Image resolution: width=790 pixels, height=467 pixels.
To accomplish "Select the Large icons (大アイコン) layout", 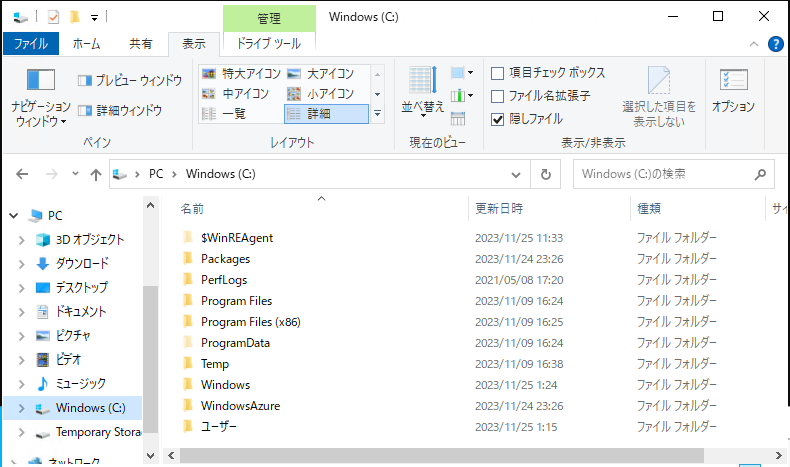I will [320, 74].
